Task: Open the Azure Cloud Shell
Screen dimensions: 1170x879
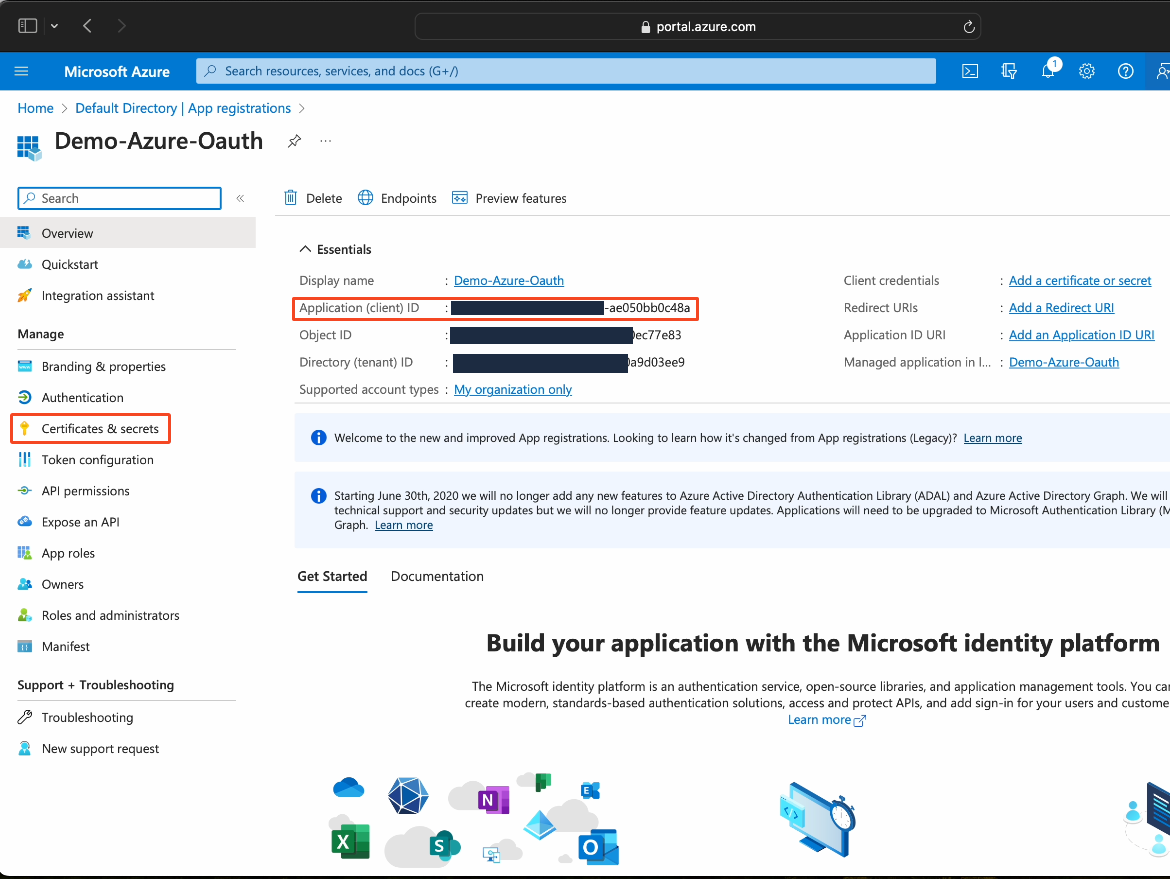Action: (969, 71)
